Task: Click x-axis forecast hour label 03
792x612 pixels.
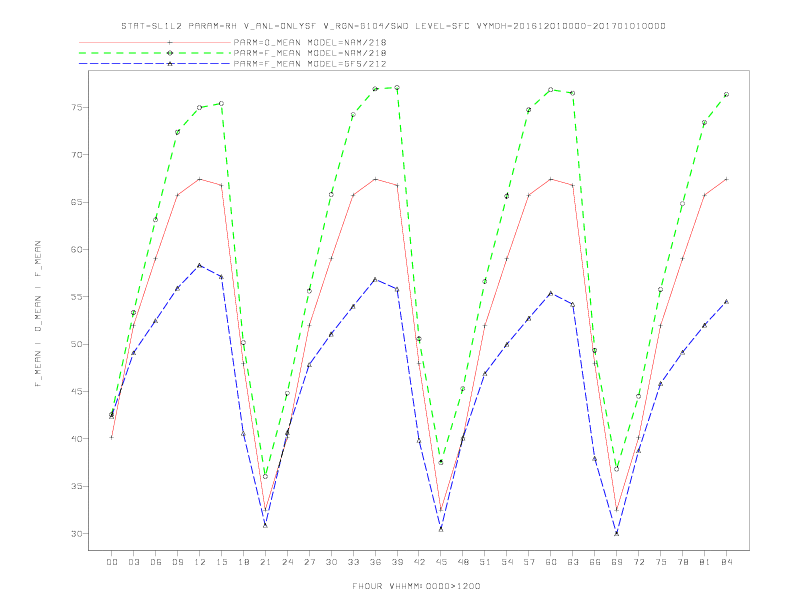Action: click(x=133, y=562)
